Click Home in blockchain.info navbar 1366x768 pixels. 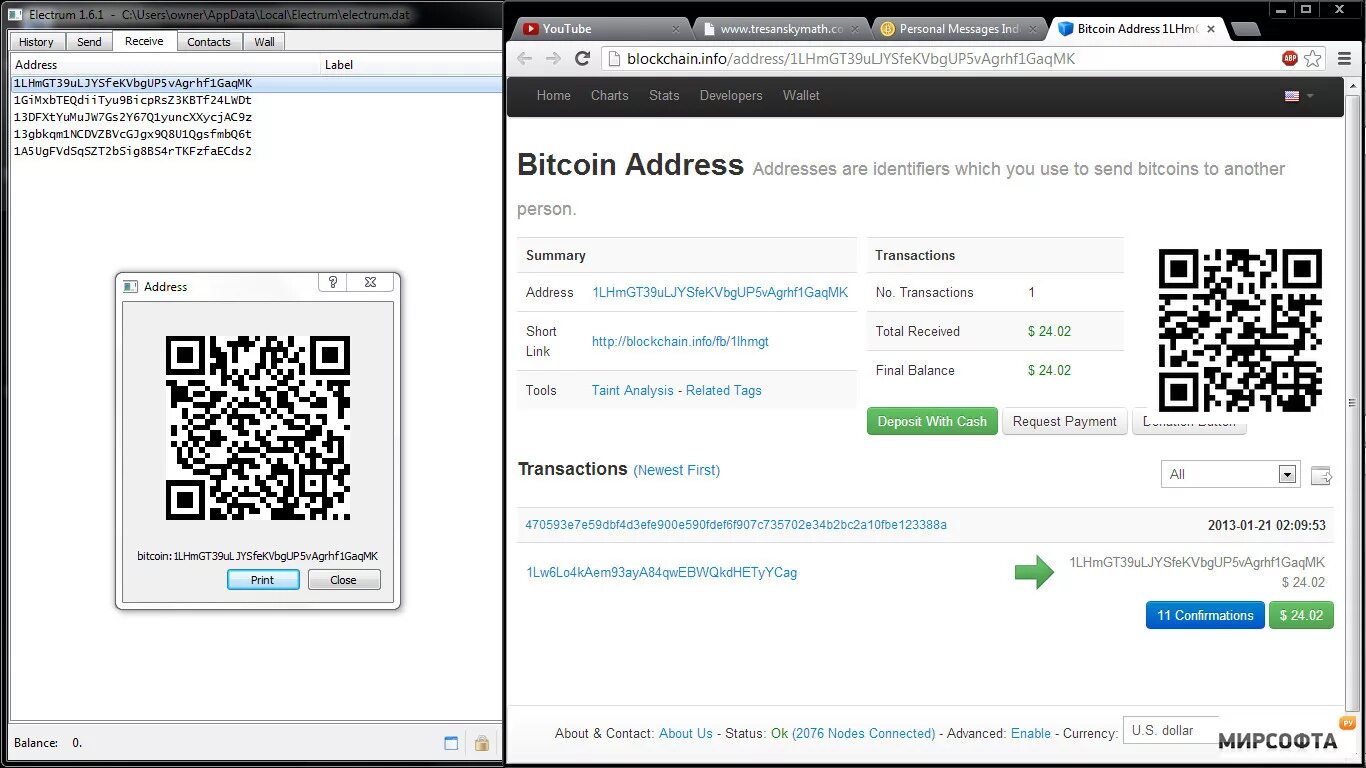coord(553,96)
